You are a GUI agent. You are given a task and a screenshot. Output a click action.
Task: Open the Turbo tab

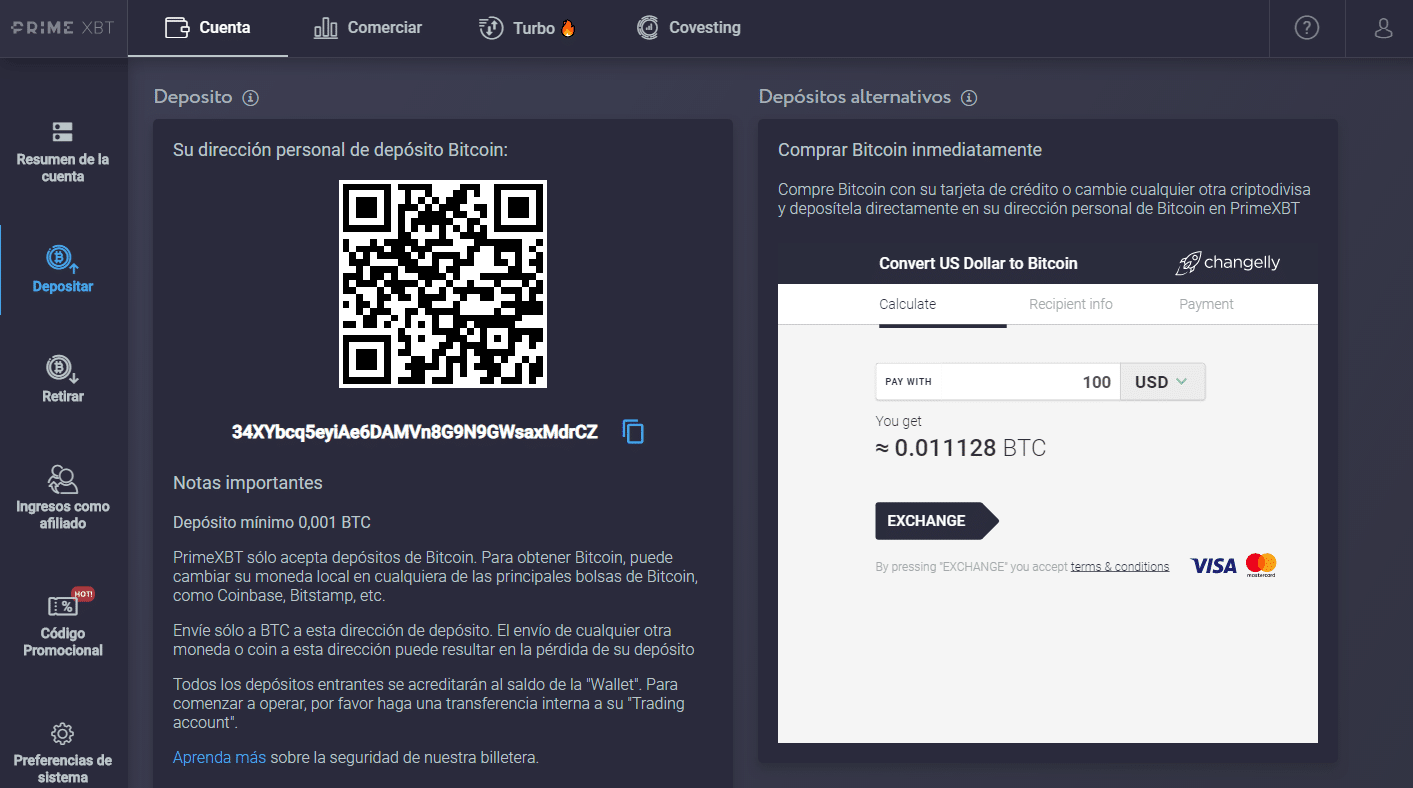coord(527,28)
